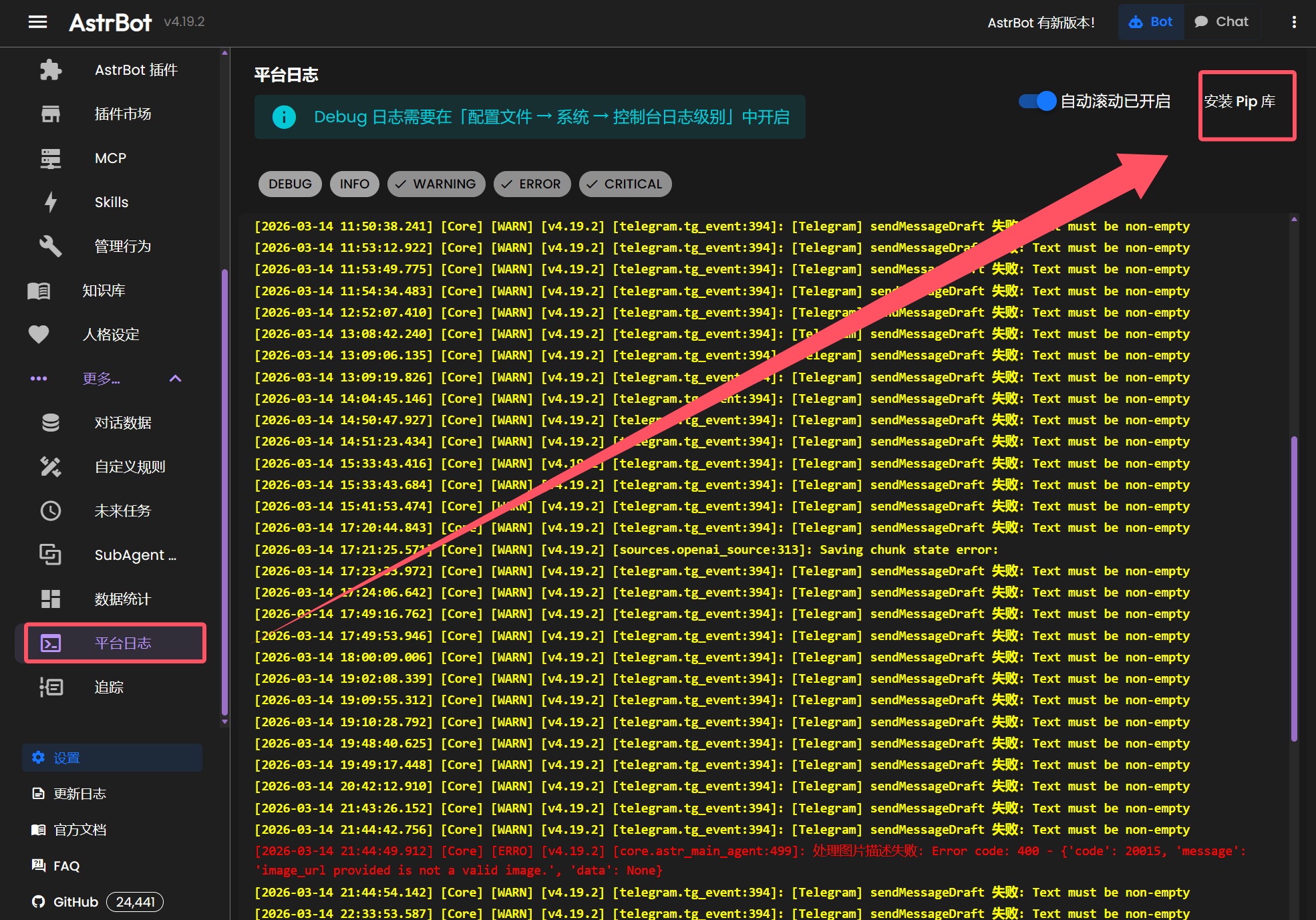Screen dimensions: 1316x920
Task: Open 对话数据 database icon
Action: coord(51,423)
